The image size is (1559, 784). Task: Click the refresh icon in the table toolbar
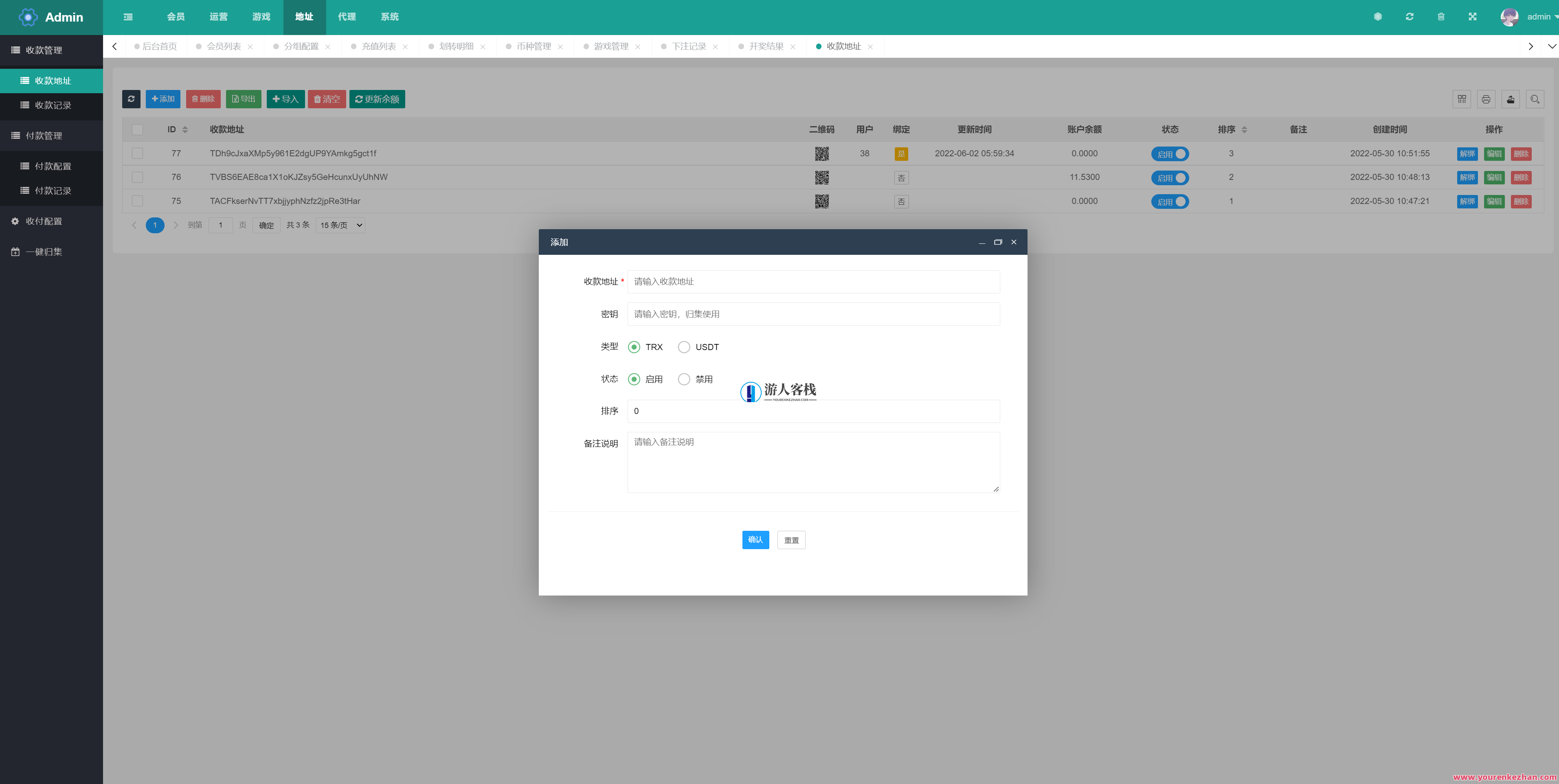pyautogui.click(x=132, y=99)
